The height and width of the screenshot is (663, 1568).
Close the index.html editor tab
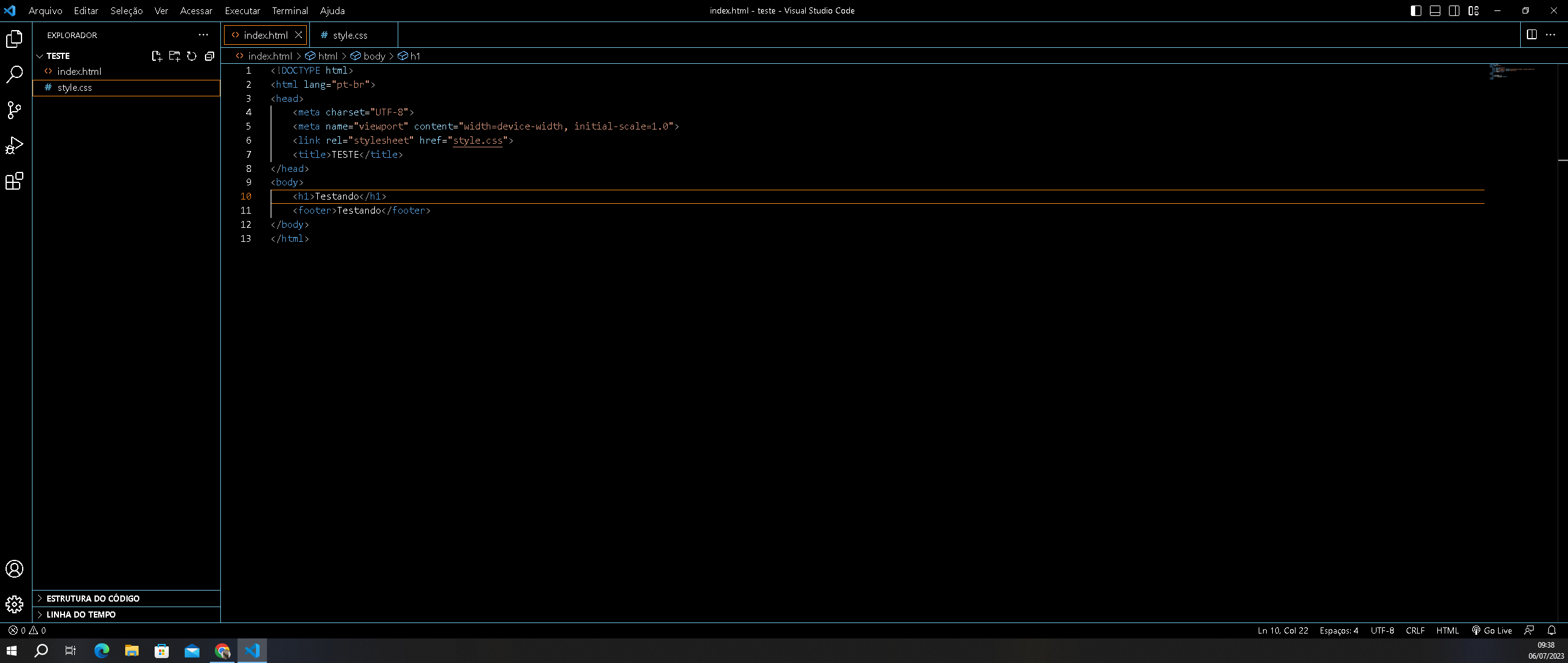(x=299, y=35)
